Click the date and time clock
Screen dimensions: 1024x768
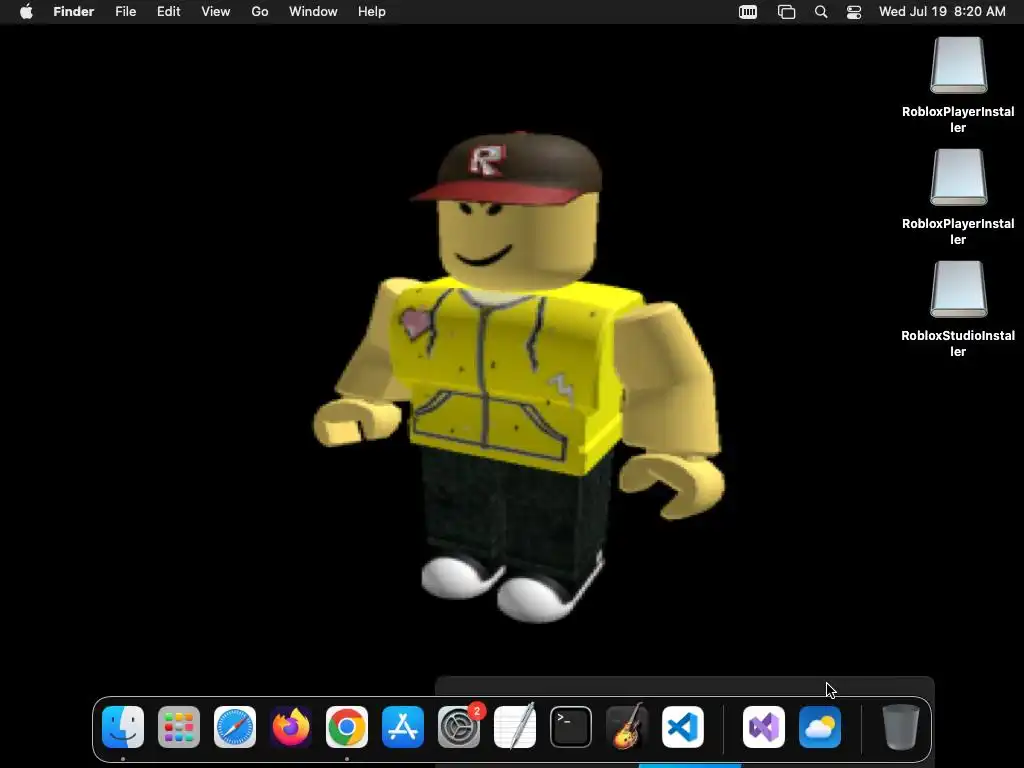942,12
